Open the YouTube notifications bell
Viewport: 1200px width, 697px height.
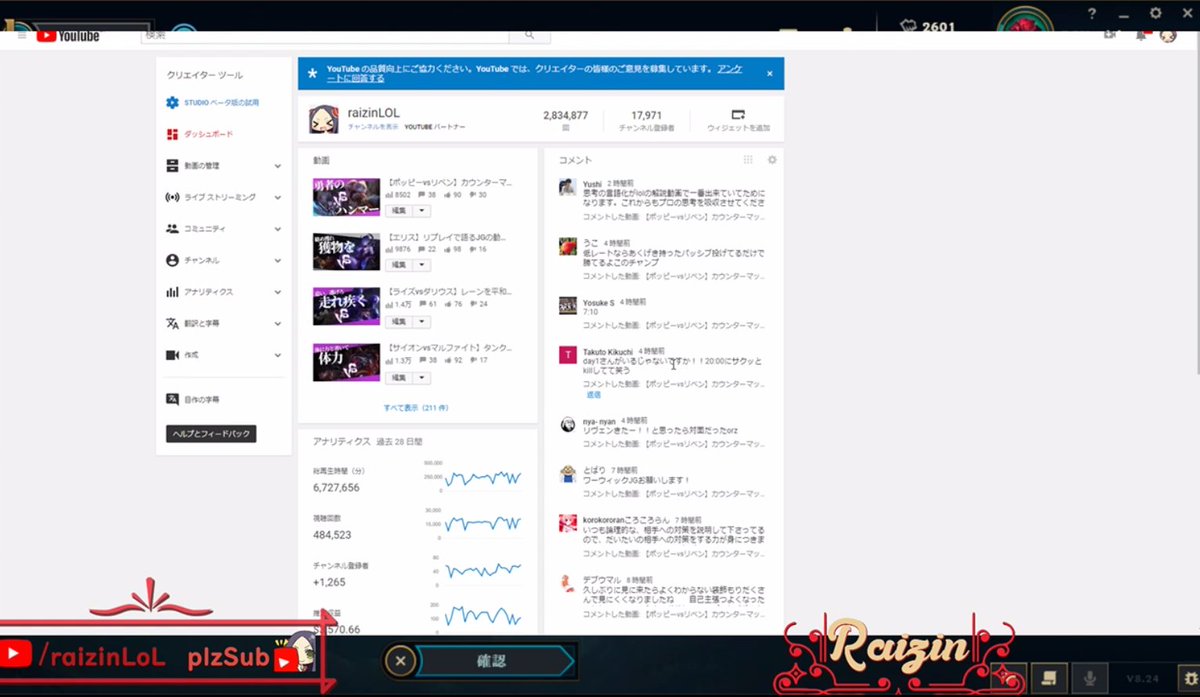[x=1140, y=36]
